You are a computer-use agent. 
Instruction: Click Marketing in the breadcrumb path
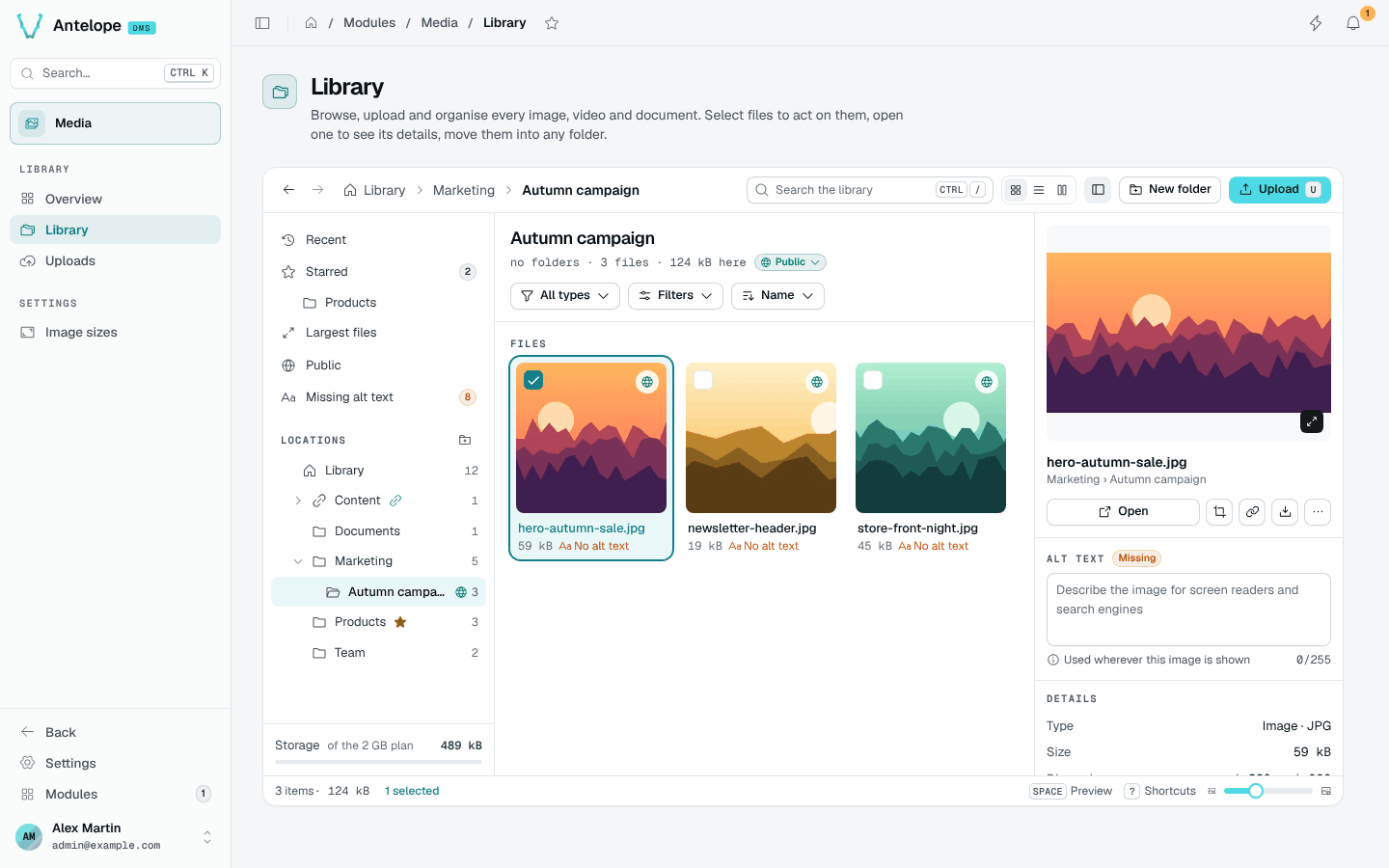[464, 190]
